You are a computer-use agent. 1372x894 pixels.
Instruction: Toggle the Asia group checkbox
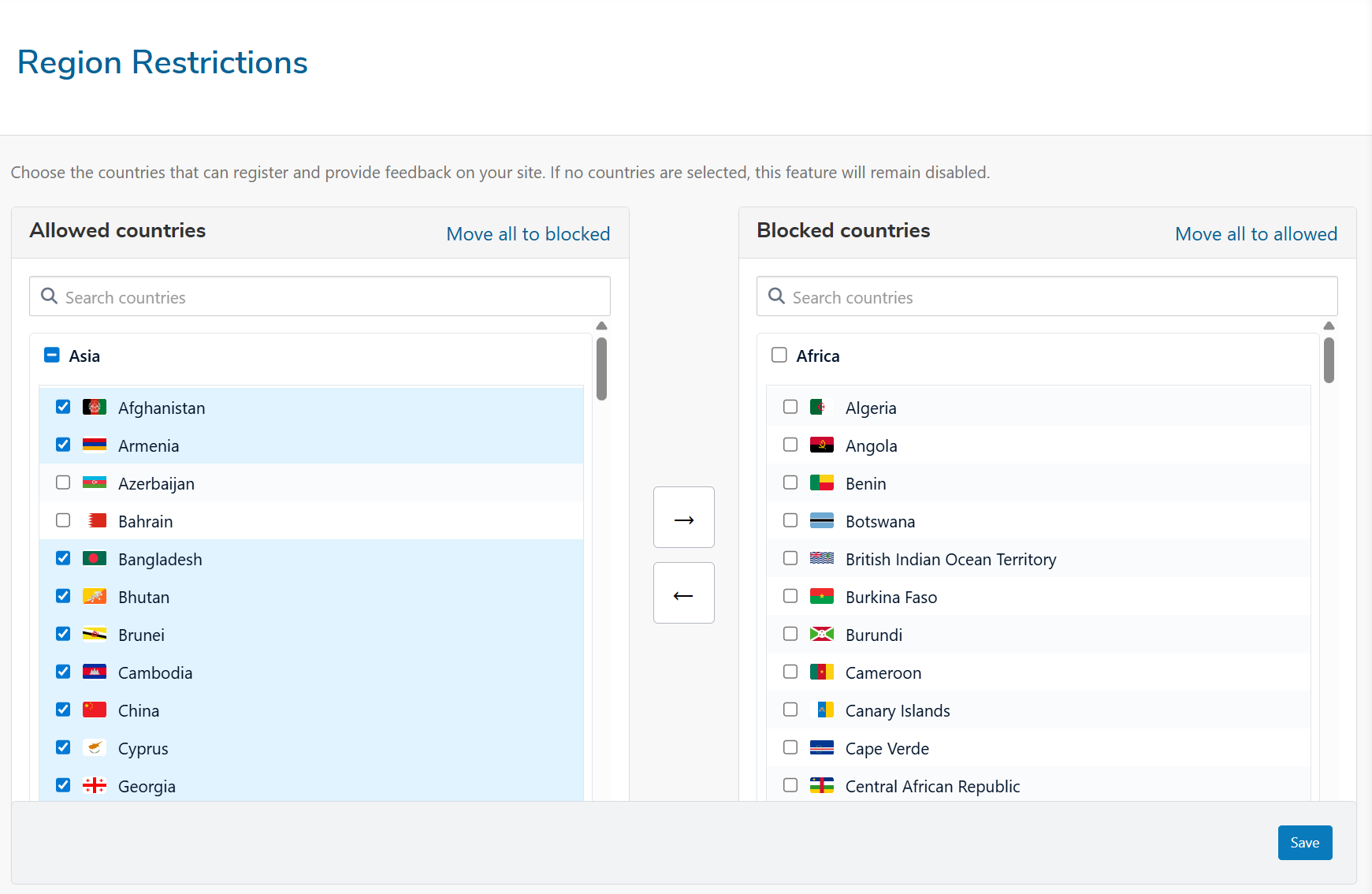pyautogui.click(x=52, y=356)
